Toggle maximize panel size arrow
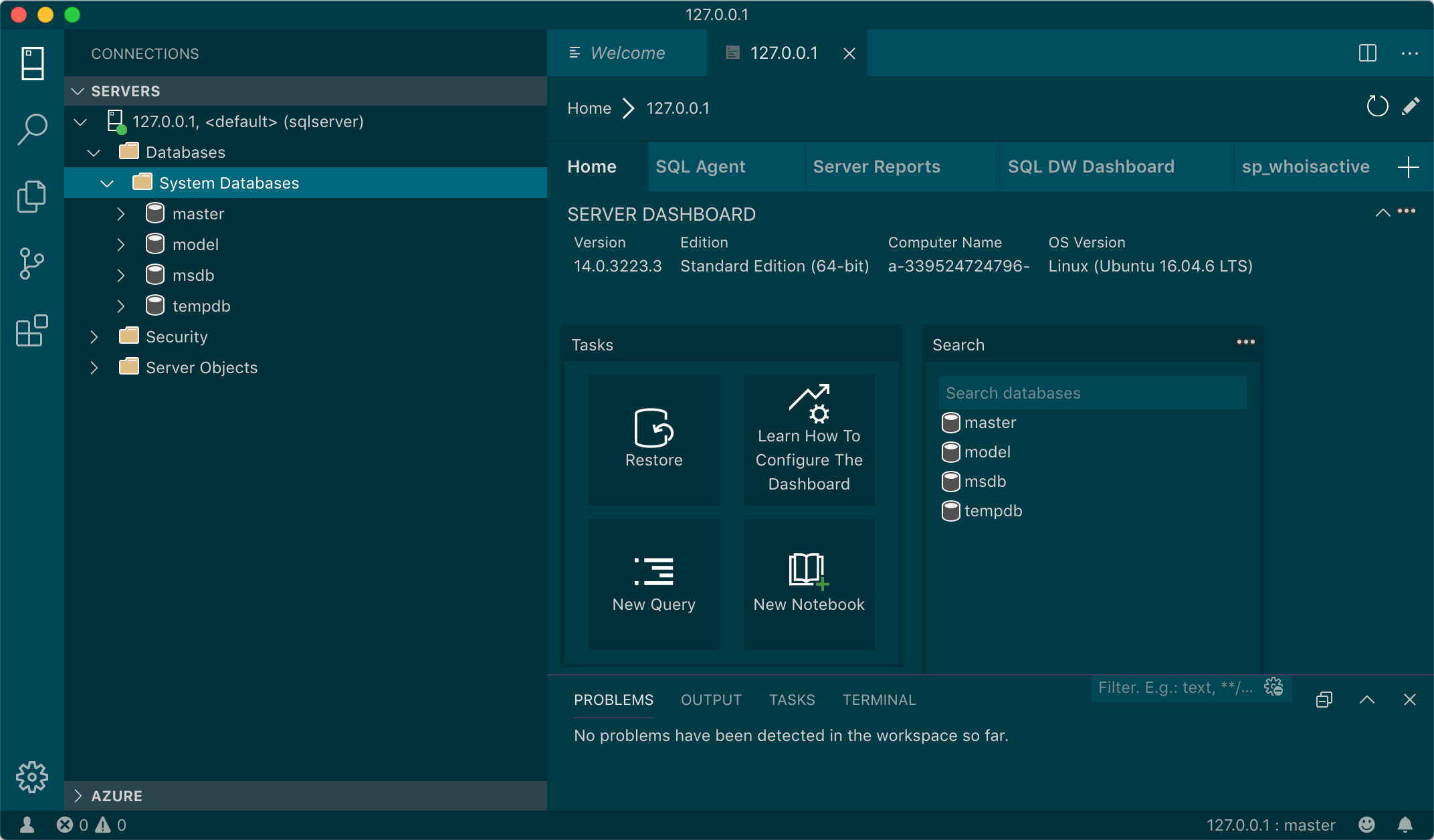1434x840 pixels. tap(1367, 700)
